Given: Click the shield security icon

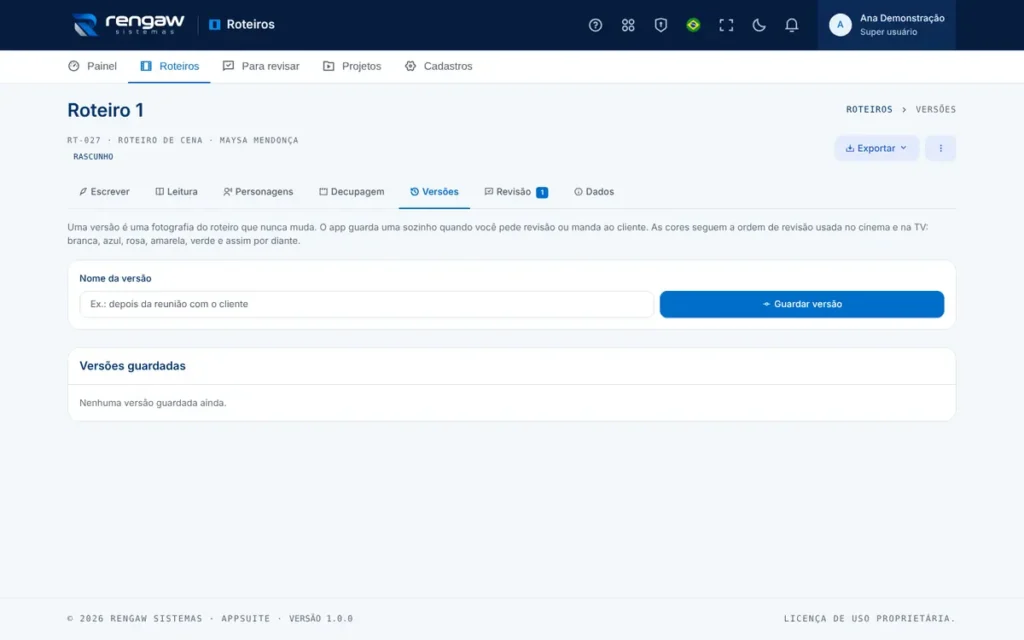Looking at the screenshot, I should pyautogui.click(x=660, y=25).
